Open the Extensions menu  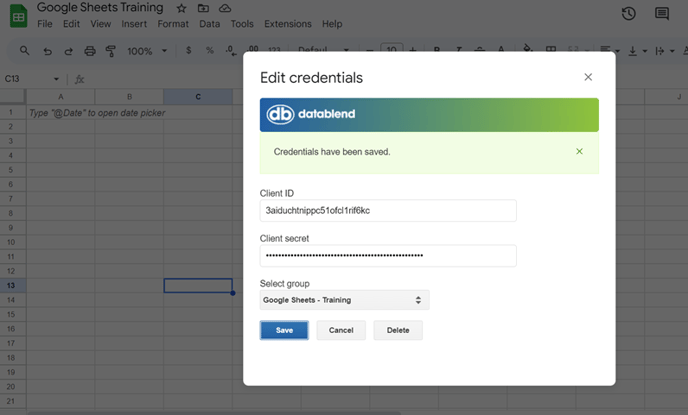point(288,24)
